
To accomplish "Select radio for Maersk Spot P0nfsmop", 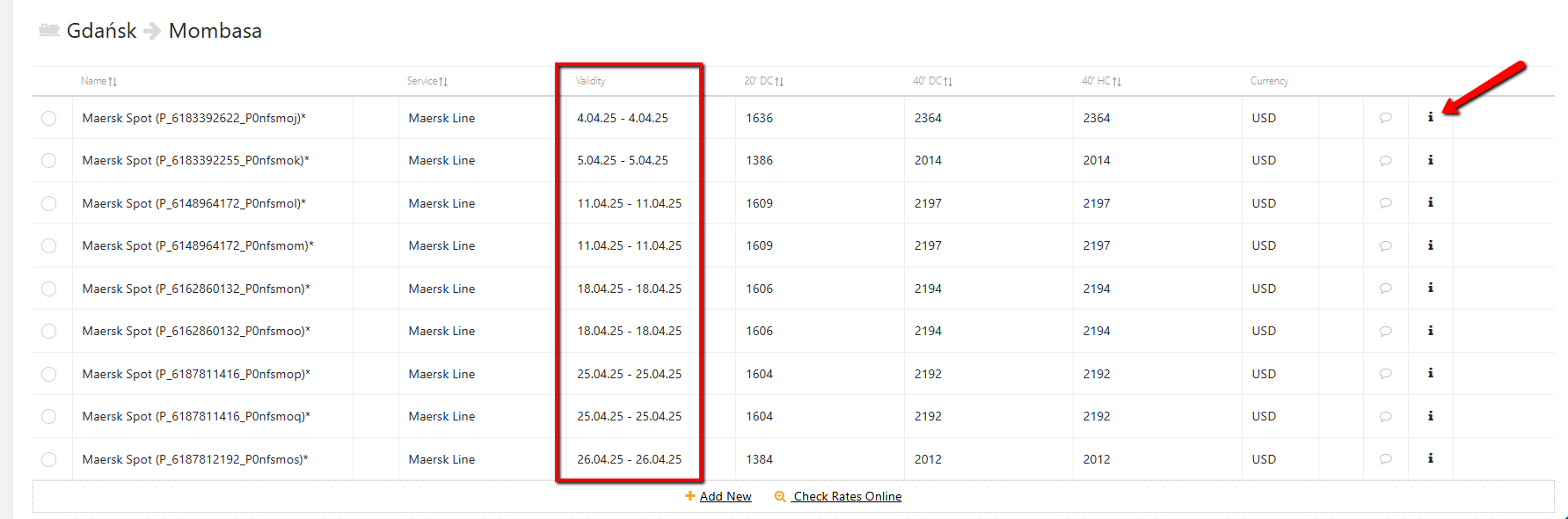I will pos(48,374).
